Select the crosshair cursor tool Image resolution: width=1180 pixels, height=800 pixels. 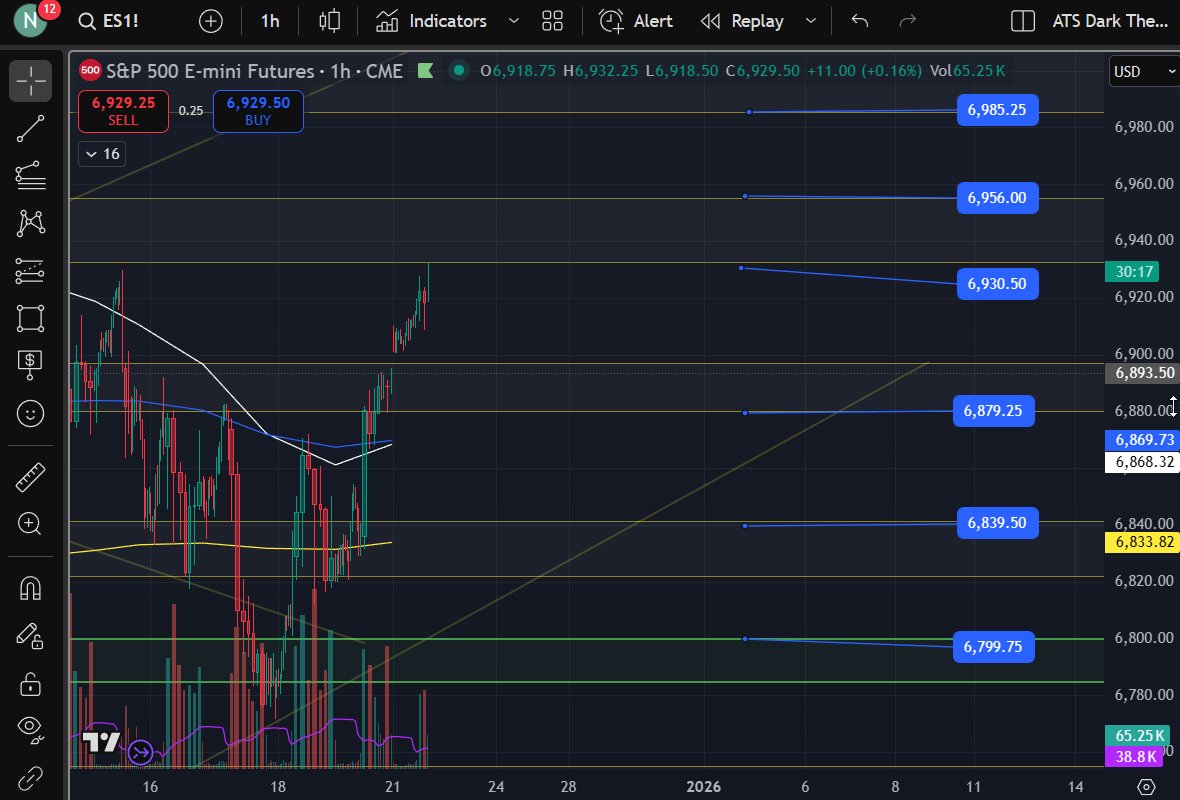coord(30,81)
